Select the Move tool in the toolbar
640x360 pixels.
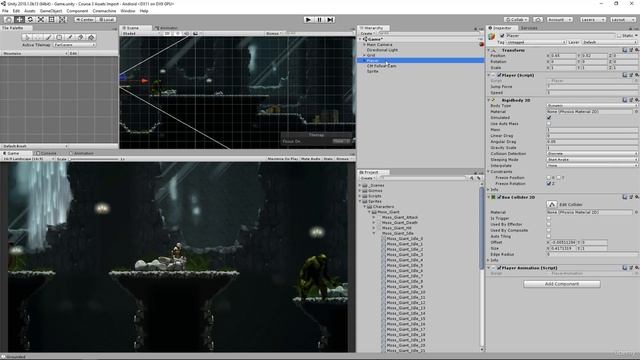tap(19, 20)
